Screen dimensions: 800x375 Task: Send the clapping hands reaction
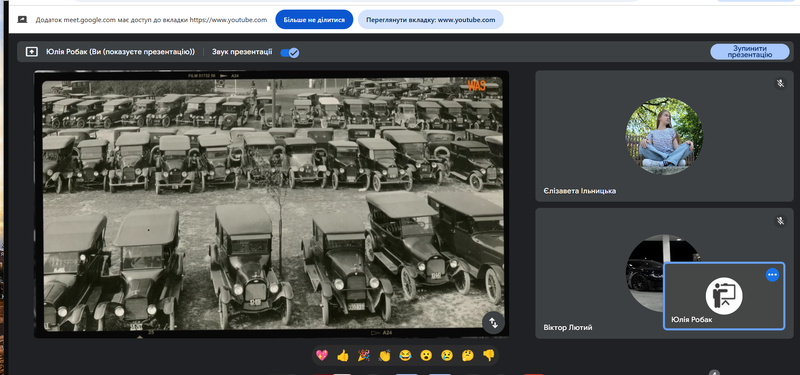[x=384, y=356]
